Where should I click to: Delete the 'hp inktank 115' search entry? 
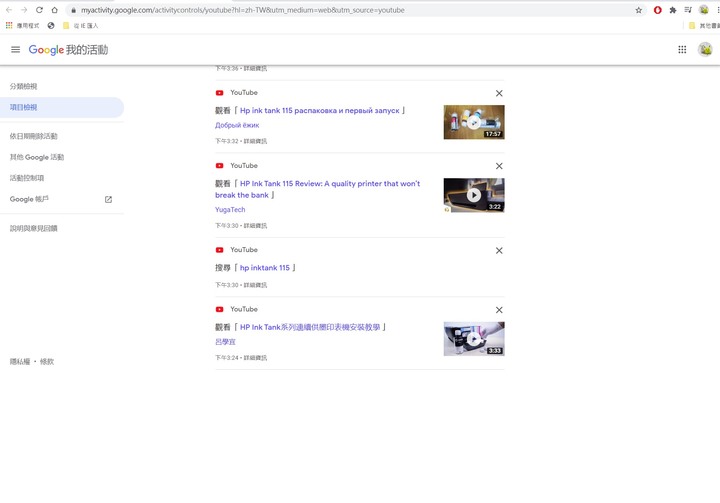click(x=499, y=250)
